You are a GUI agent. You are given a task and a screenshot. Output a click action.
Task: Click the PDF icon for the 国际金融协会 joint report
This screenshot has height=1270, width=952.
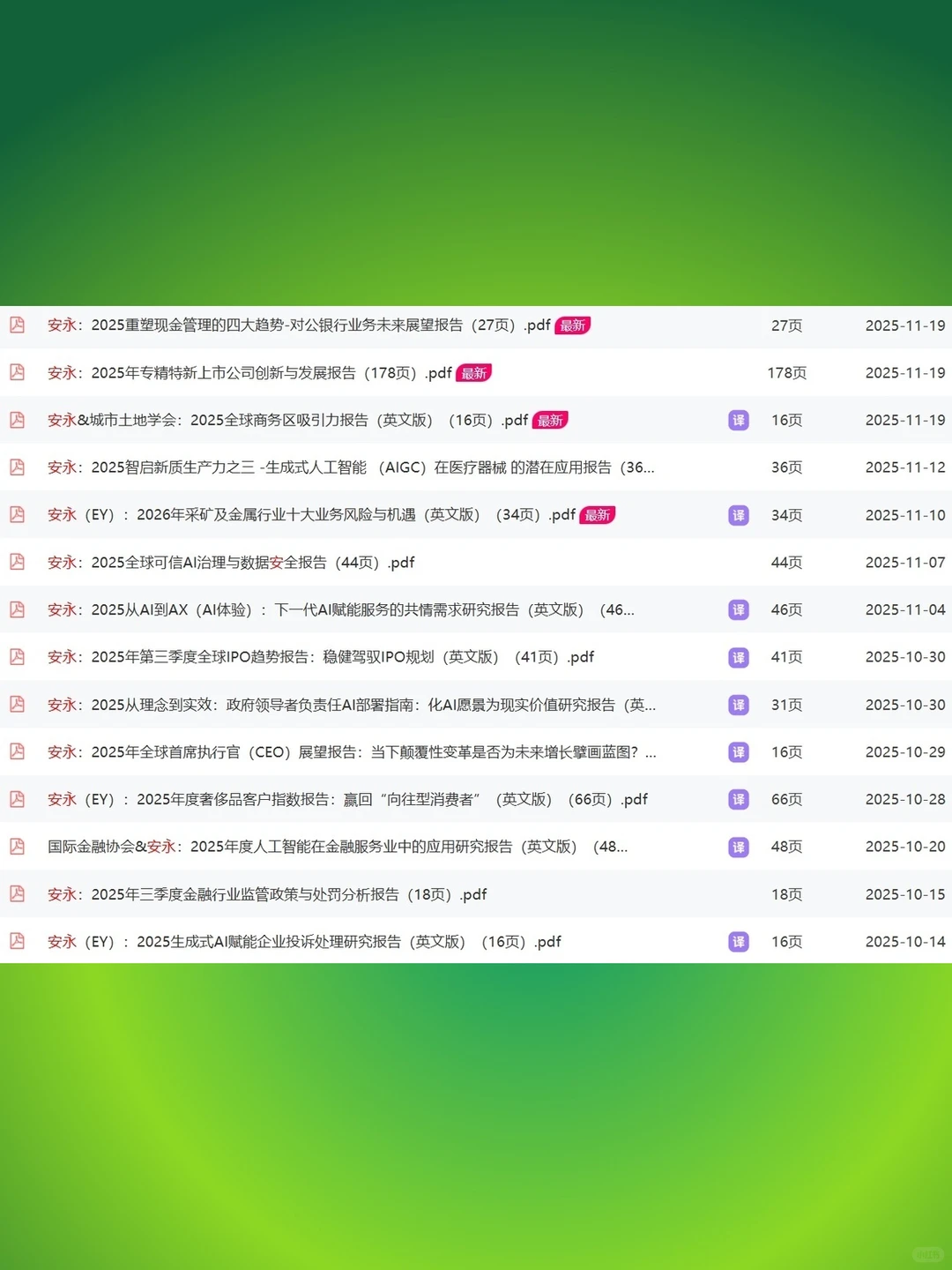pos(17,847)
